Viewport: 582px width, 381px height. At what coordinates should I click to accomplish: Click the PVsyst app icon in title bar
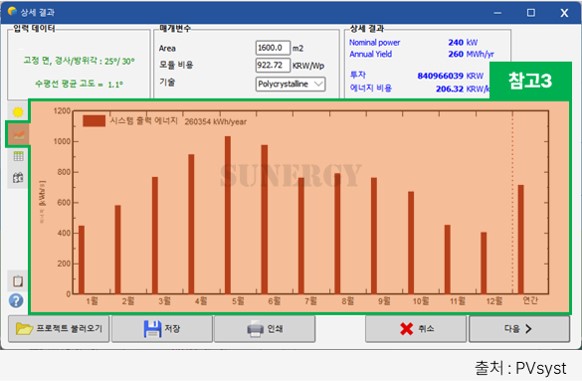coord(12,11)
